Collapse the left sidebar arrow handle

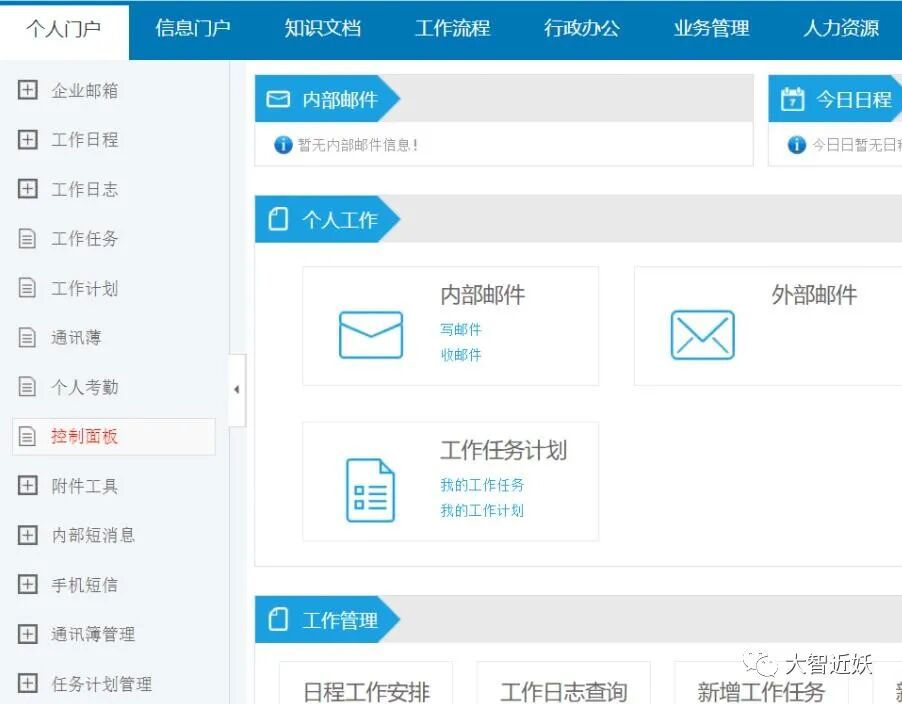(237, 390)
